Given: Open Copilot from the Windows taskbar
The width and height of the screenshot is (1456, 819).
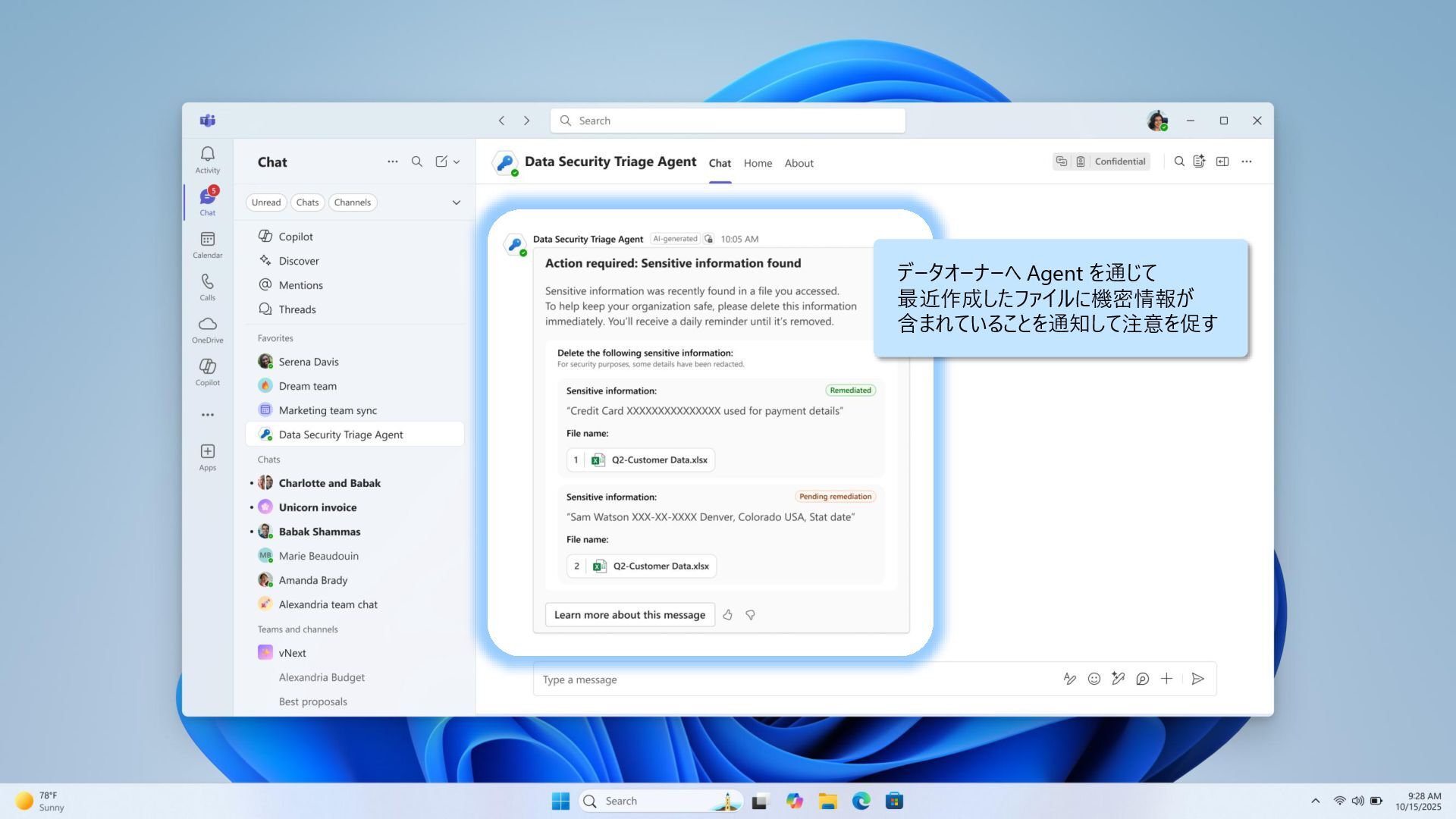Looking at the screenshot, I should 794,801.
